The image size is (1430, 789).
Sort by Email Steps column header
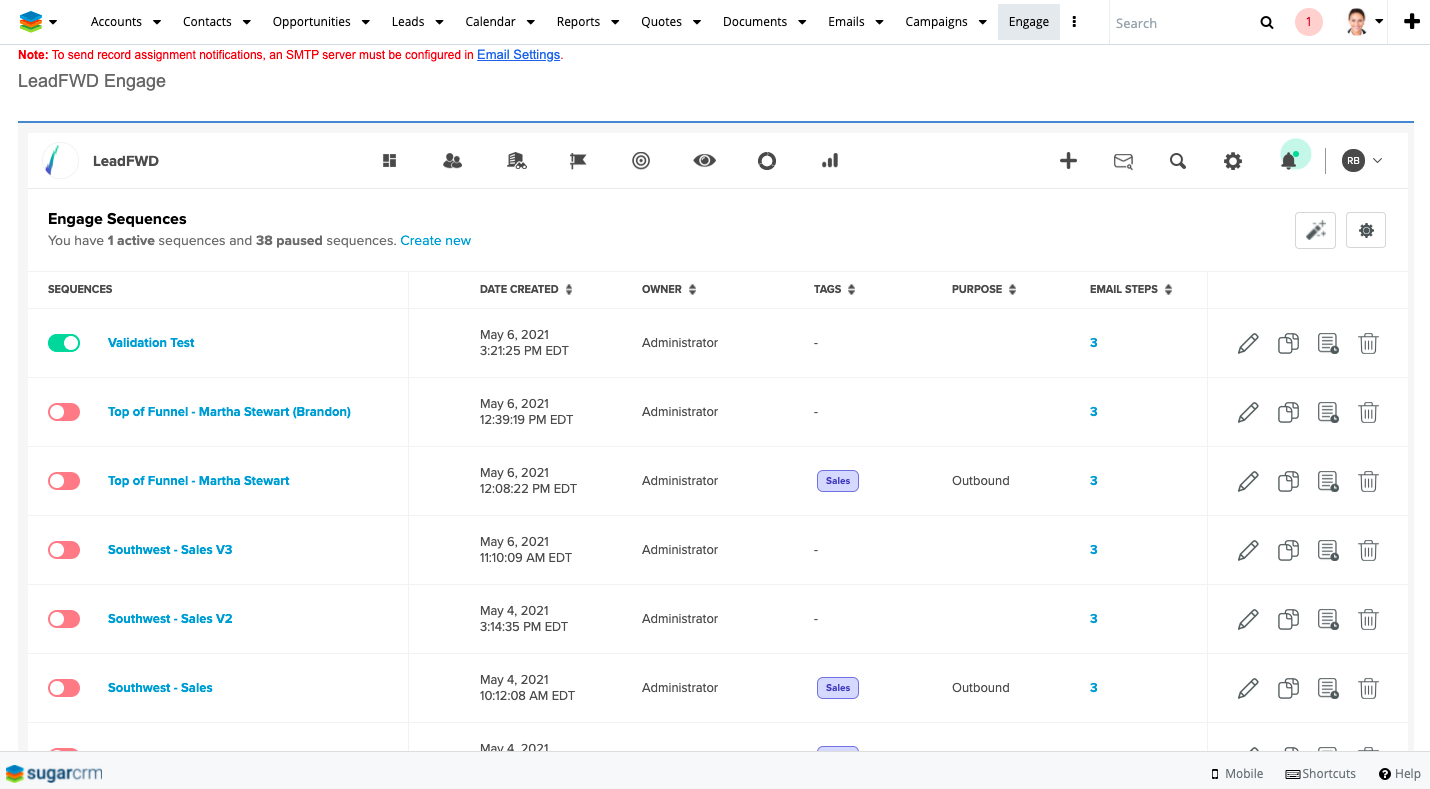click(x=1131, y=289)
